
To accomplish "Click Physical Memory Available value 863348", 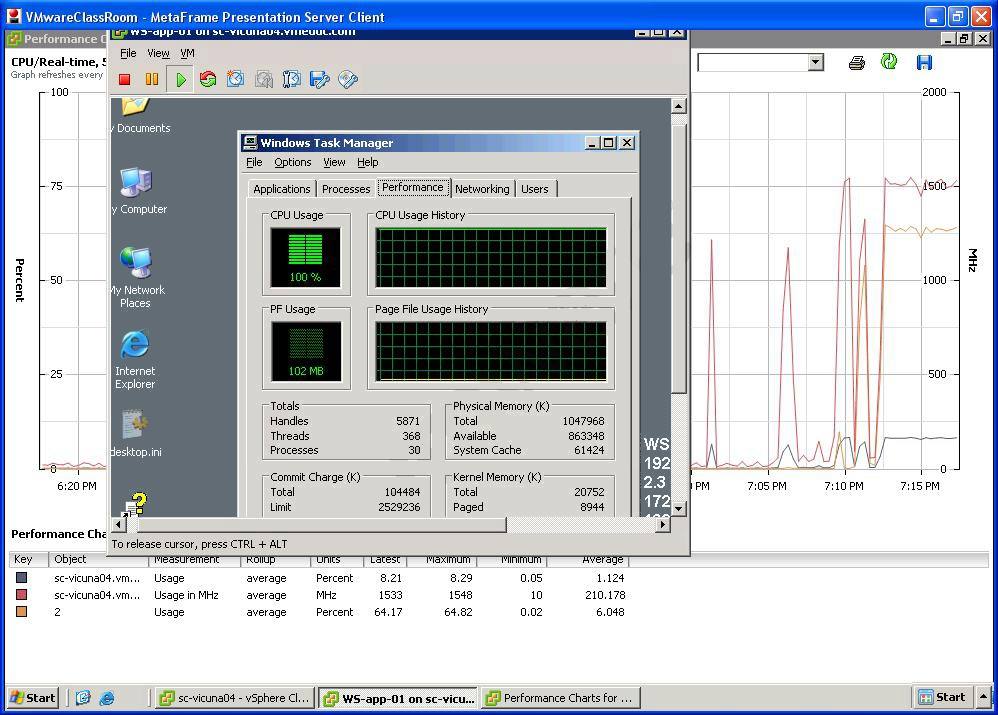I will [x=586, y=436].
